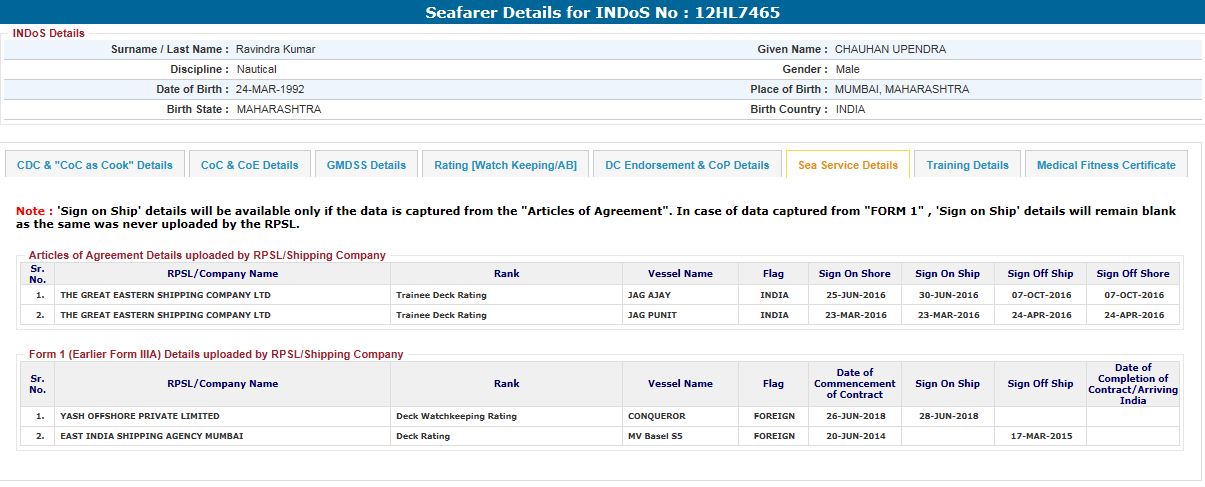Image resolution: width=1205 pixels, height=487 pixels.
Task: Open the GMDSS Details tab
Action: point(366,165)
